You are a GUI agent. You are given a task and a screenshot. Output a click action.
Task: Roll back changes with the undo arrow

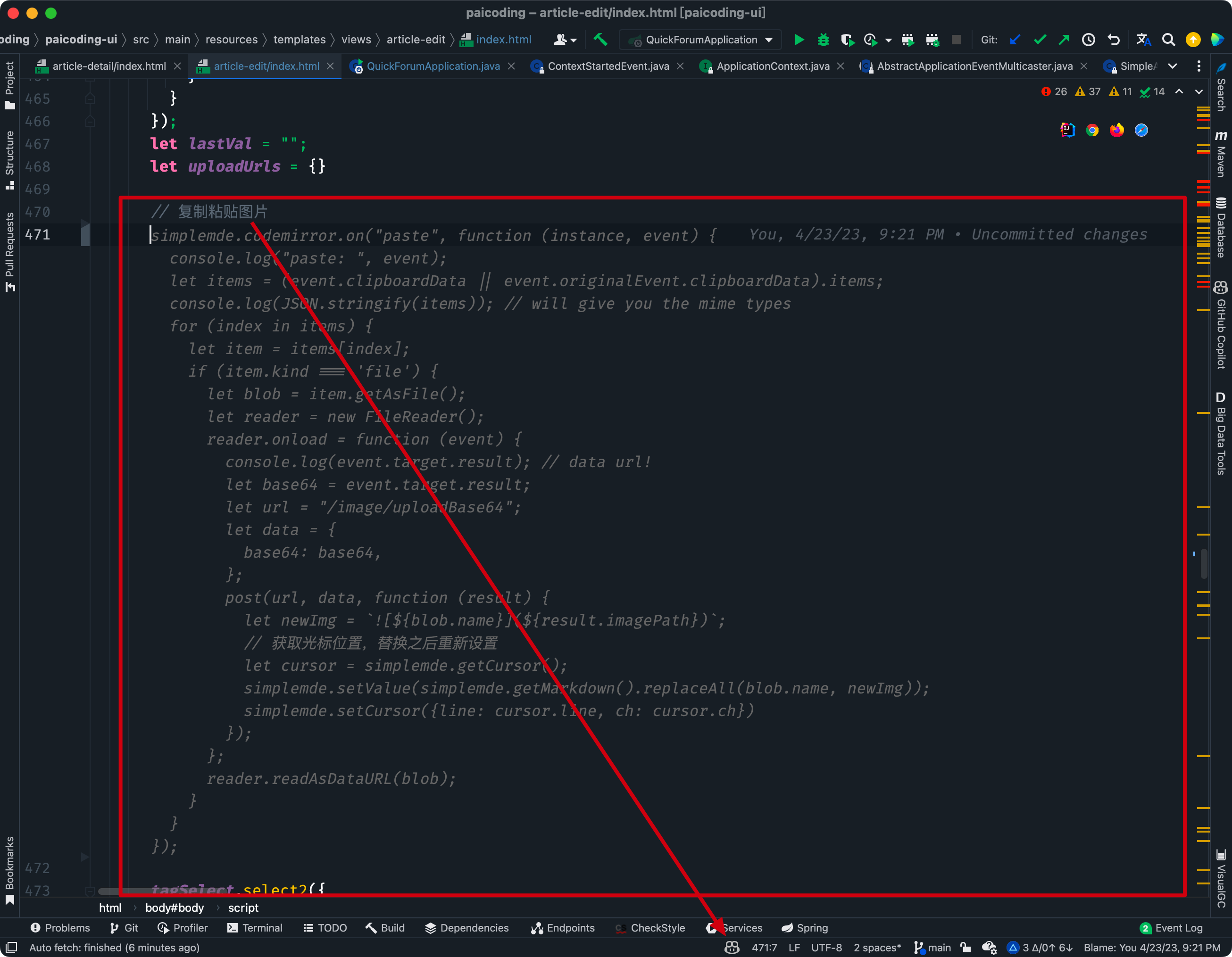click(x=1114, y=40)
